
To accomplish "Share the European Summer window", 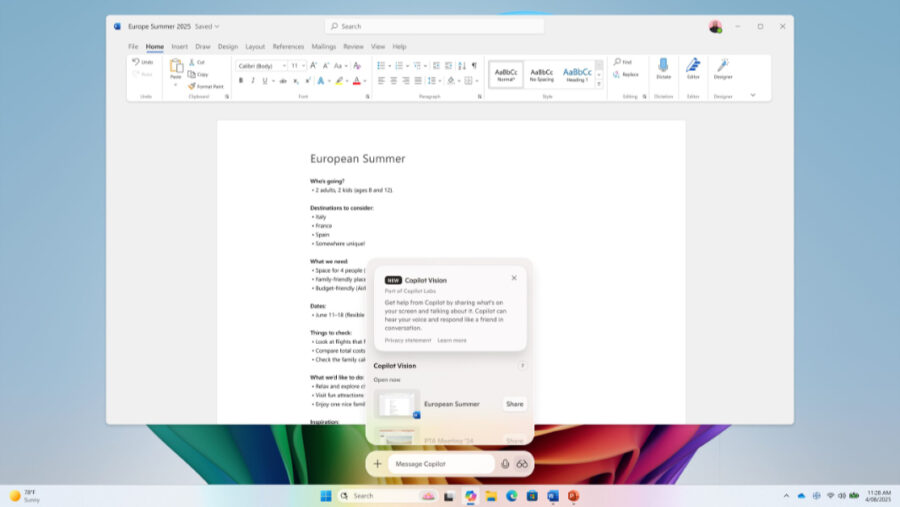I will click(514, 404).
